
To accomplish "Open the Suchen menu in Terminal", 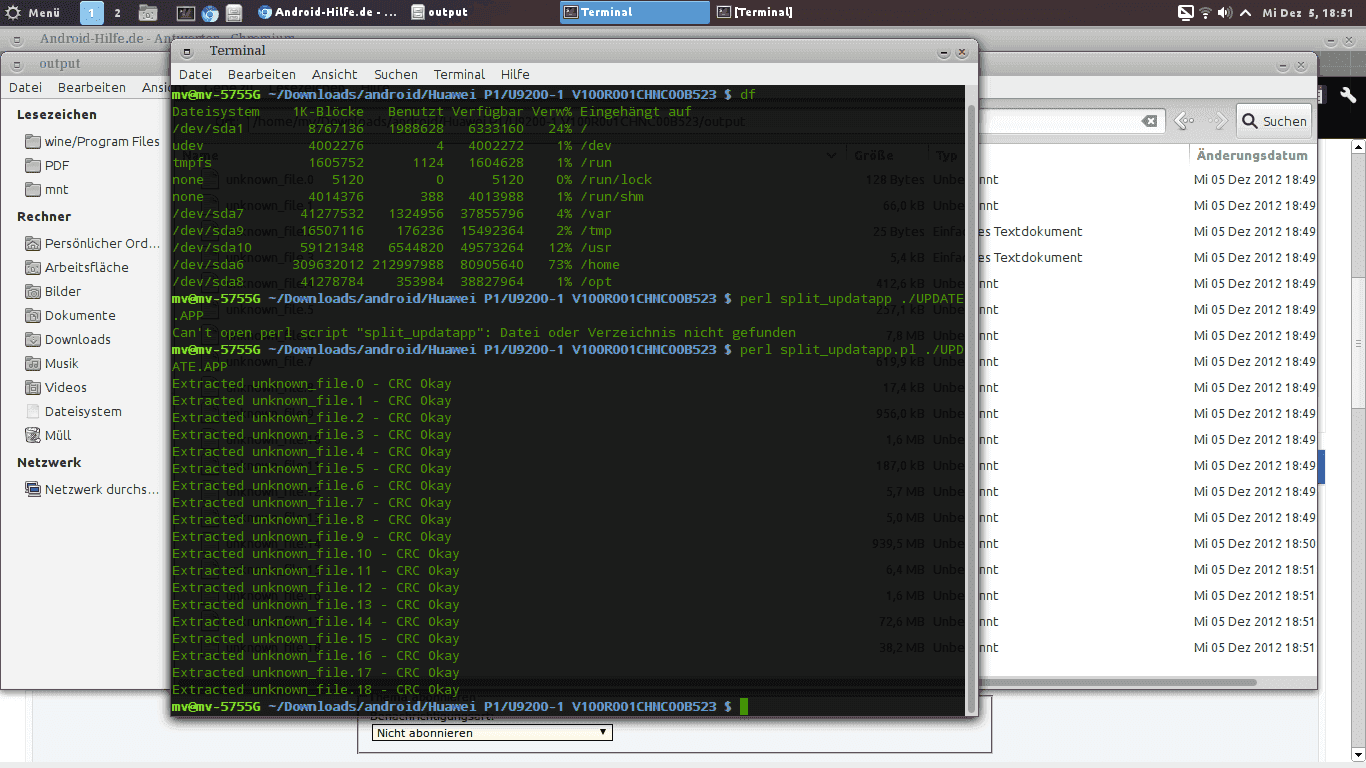I will point(396,74).
